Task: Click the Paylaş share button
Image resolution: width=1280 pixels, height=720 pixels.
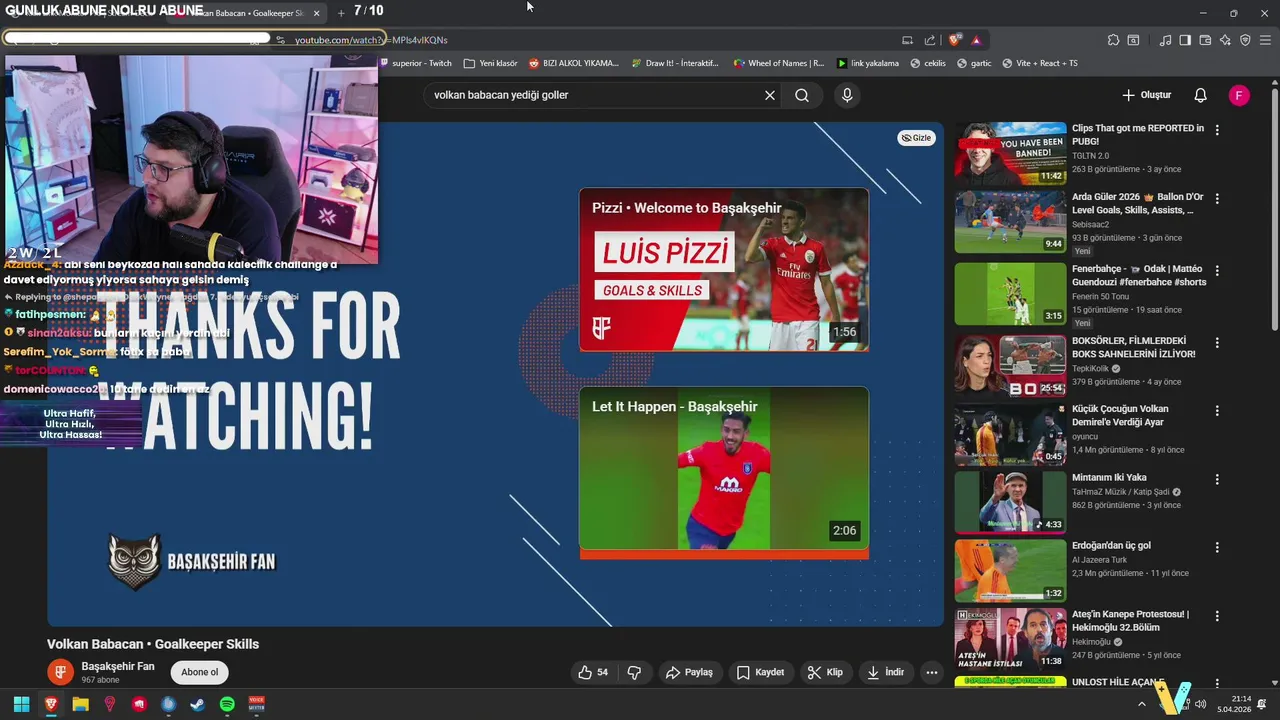Action: [x=690, y=672]
